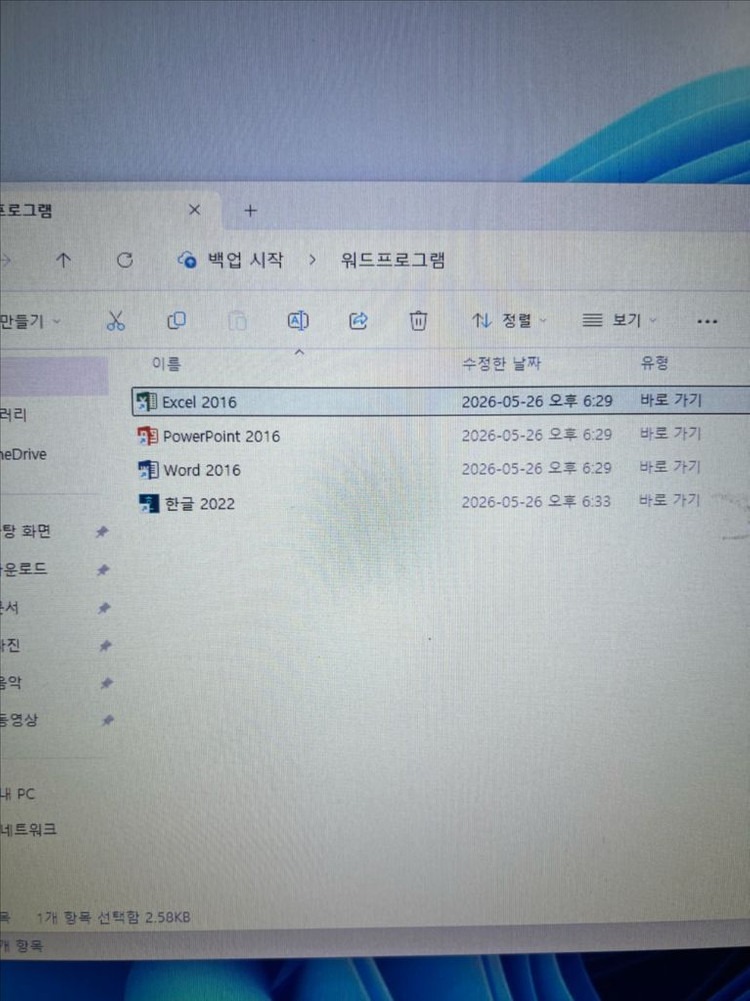Image resolution: width=750 pixels, height=1001 pixels.
Task: Click the Share icon in toolbar
Action: pyautogui.click(x=358, y=320)
